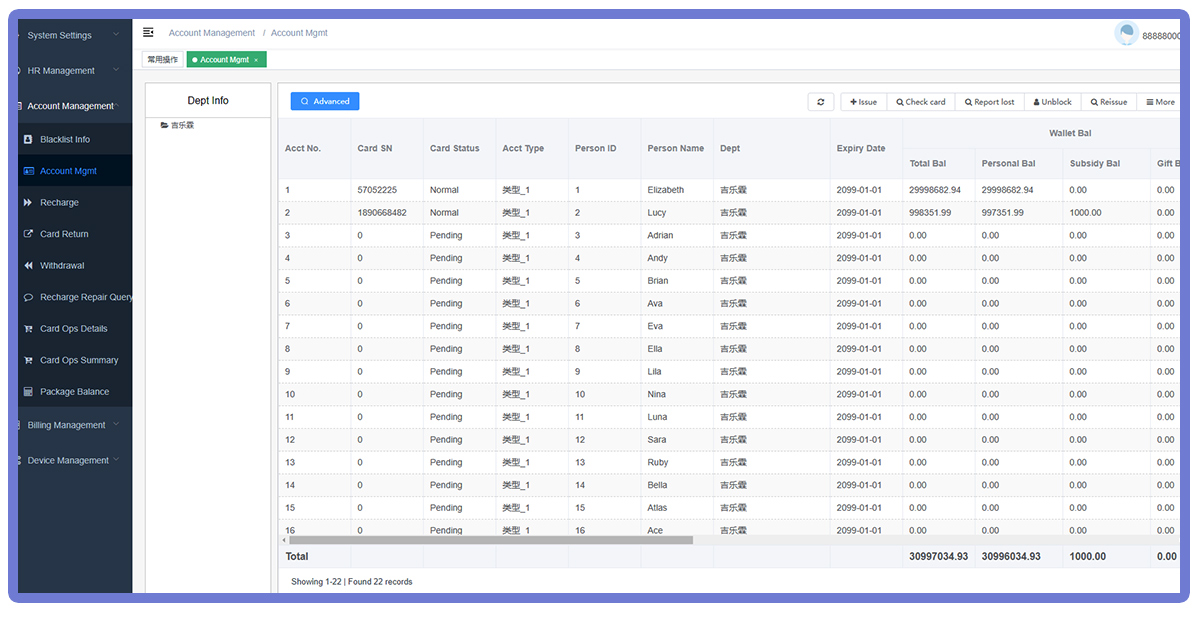Screen dimensions: 1200x620
Task: Open Recharge Repair Query page
Action: [86, 297]
